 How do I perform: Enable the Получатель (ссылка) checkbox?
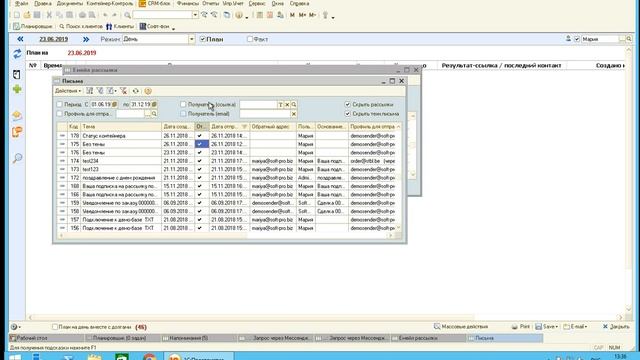(183, 104)
